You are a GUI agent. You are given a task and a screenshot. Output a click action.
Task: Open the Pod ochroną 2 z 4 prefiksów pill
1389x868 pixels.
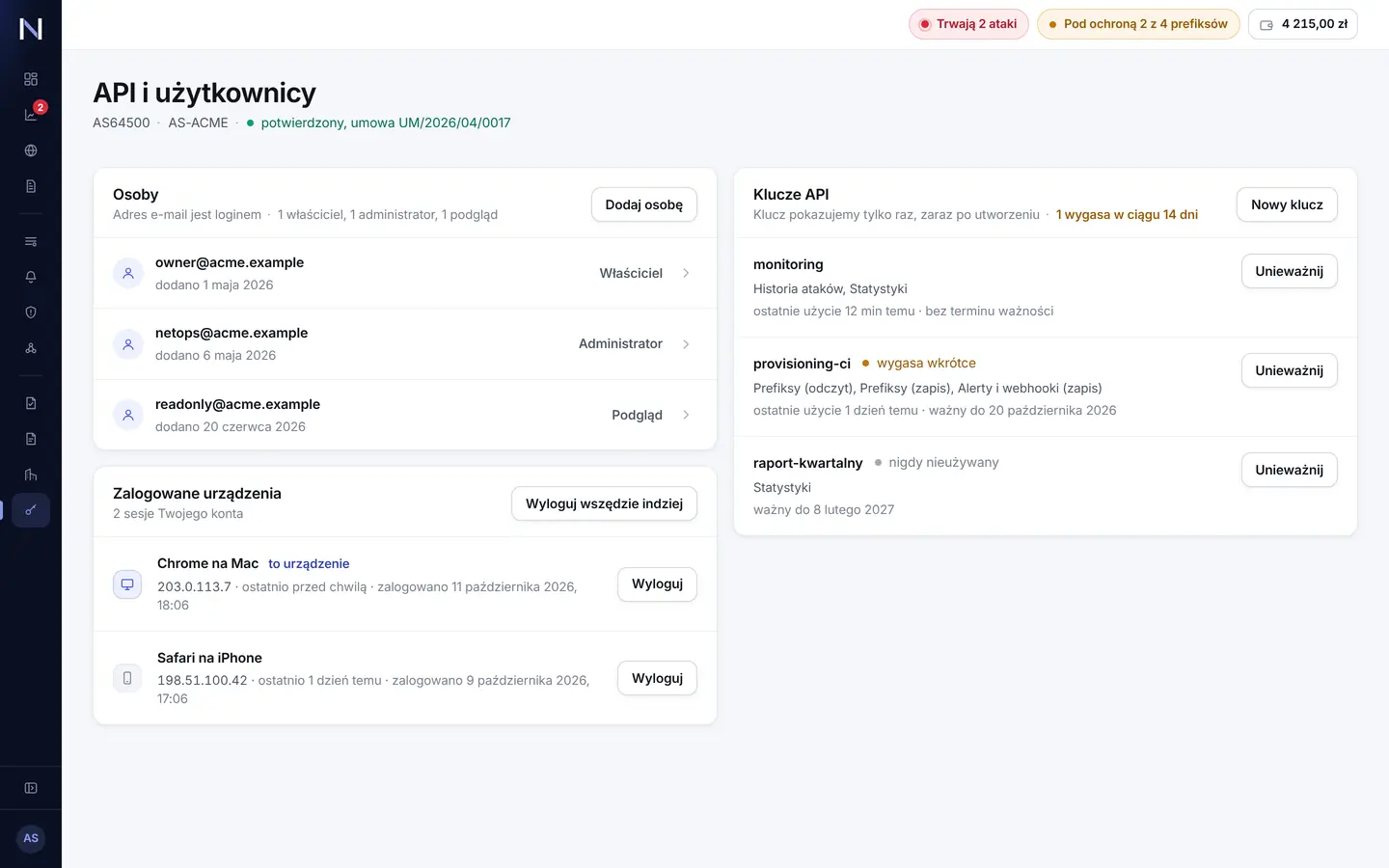pyautogui.click(x=1138, y=24)
